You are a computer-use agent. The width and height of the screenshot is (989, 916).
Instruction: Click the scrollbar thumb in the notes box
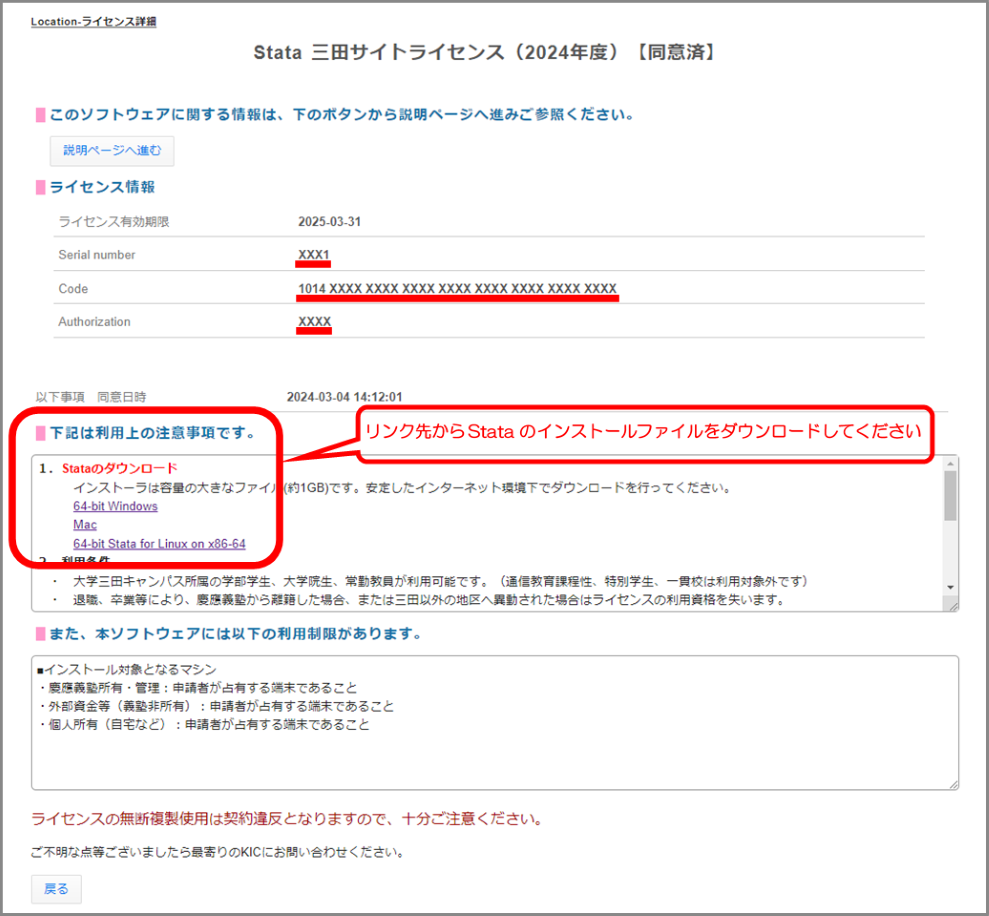tap(951, 496)
